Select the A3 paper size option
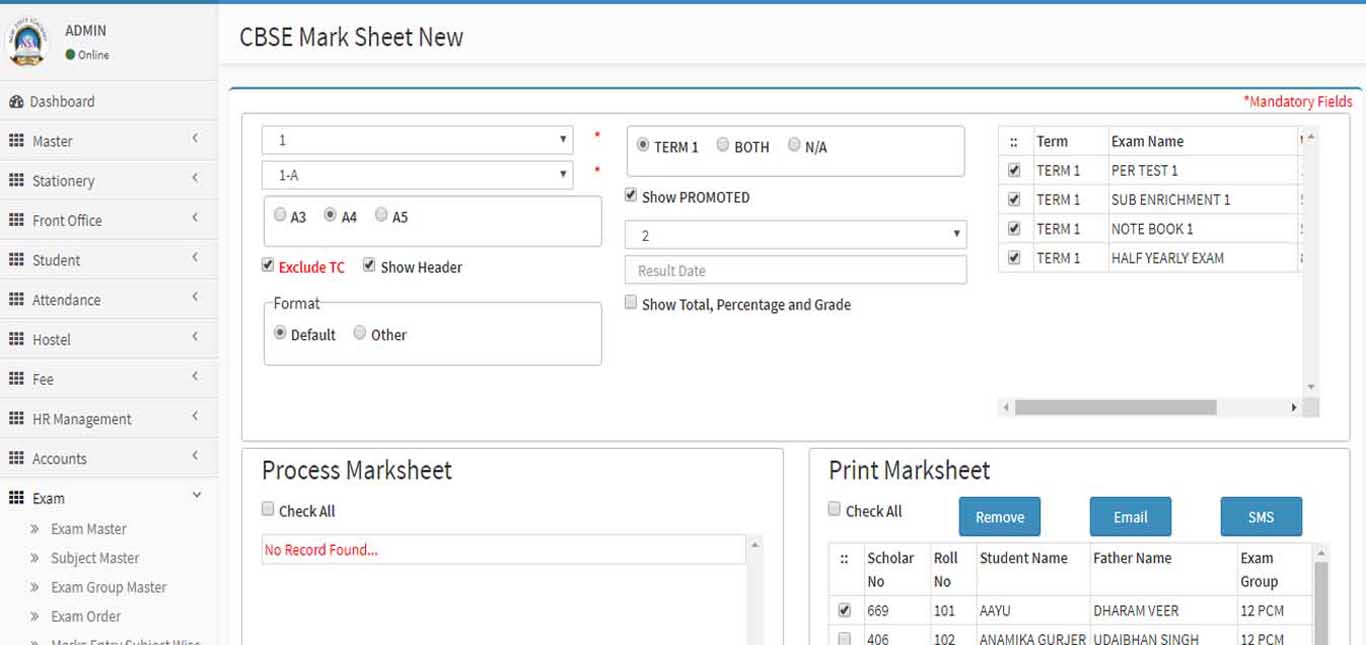1366x645 pixels. tap(280, 215)
